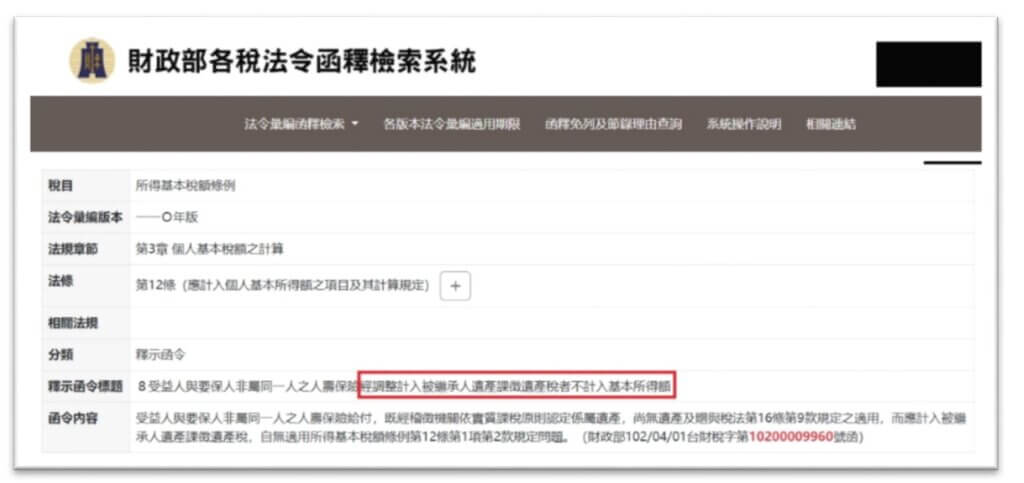
Task: Click the red-outlined portion of the ruling title
Action: [x=516, y=384]
